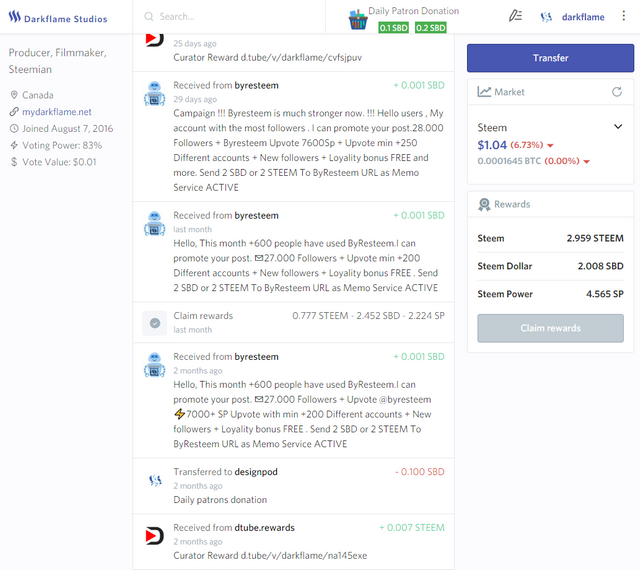Click the Daily Patron Donation basket icon
This screenshot has height=570, width=640.
358,19
